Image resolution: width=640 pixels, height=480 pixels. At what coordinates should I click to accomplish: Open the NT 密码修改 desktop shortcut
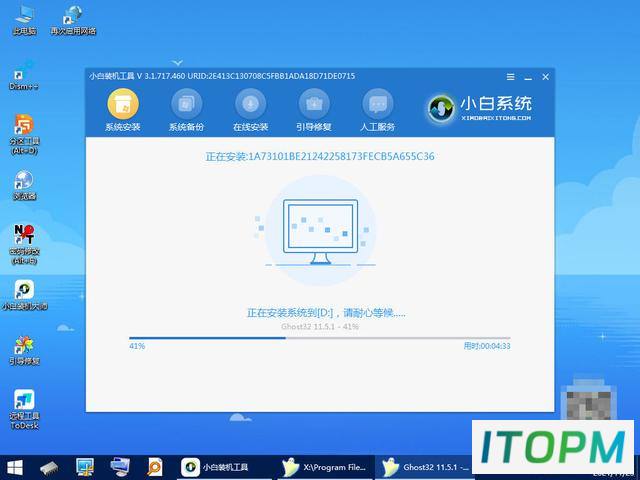(24, 244)
